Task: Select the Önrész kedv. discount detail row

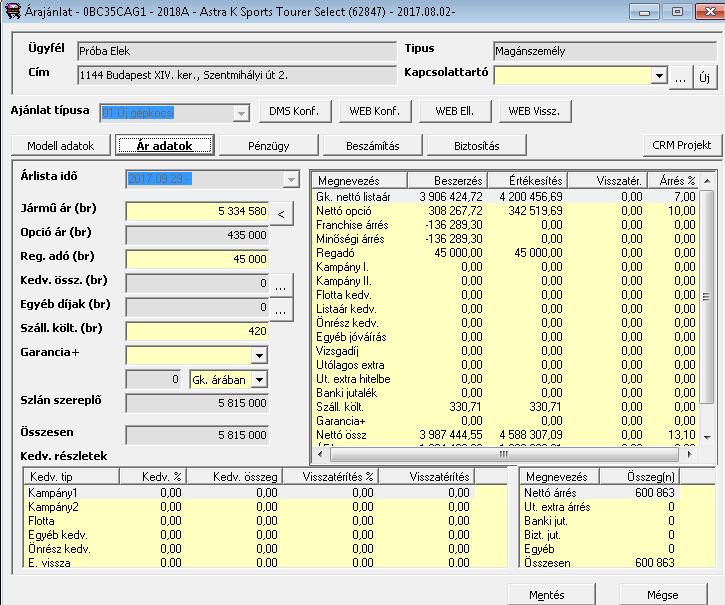Action: [265, 549]
